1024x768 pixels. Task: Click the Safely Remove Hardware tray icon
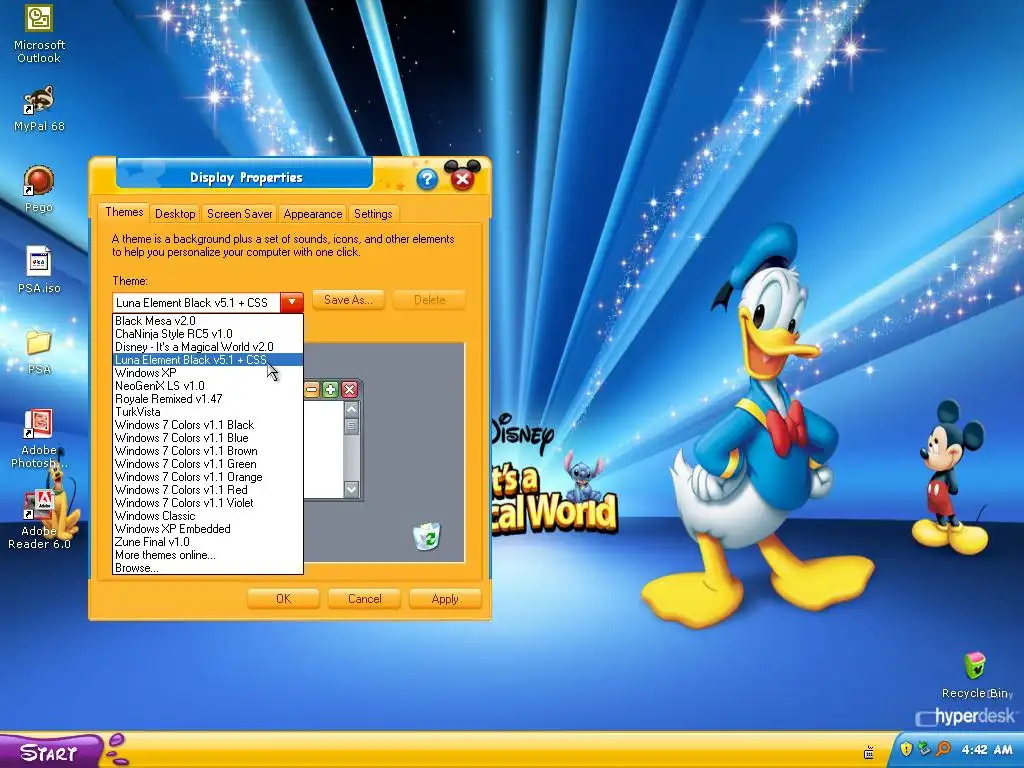(x=924, y=748)
